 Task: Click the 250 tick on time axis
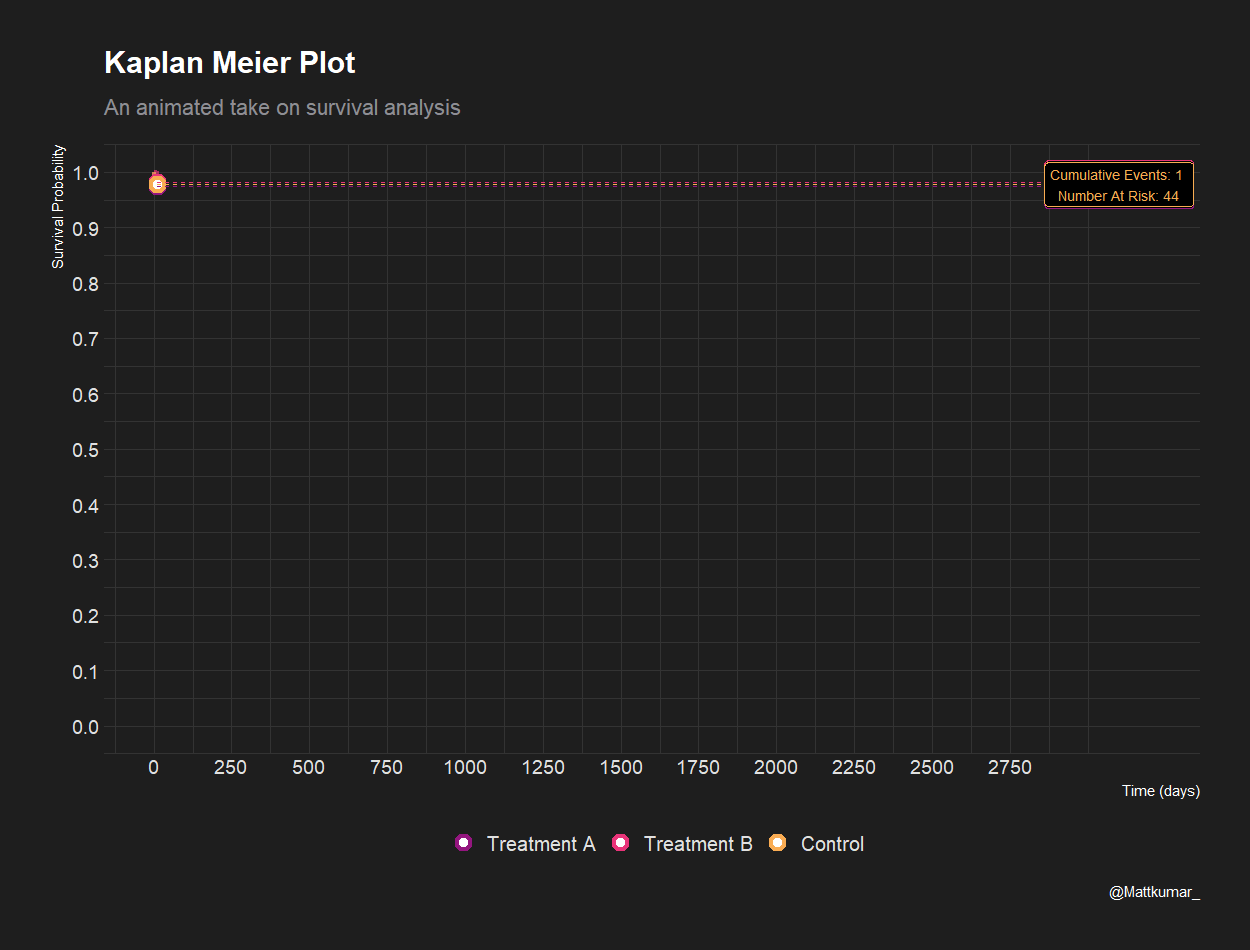231,767
